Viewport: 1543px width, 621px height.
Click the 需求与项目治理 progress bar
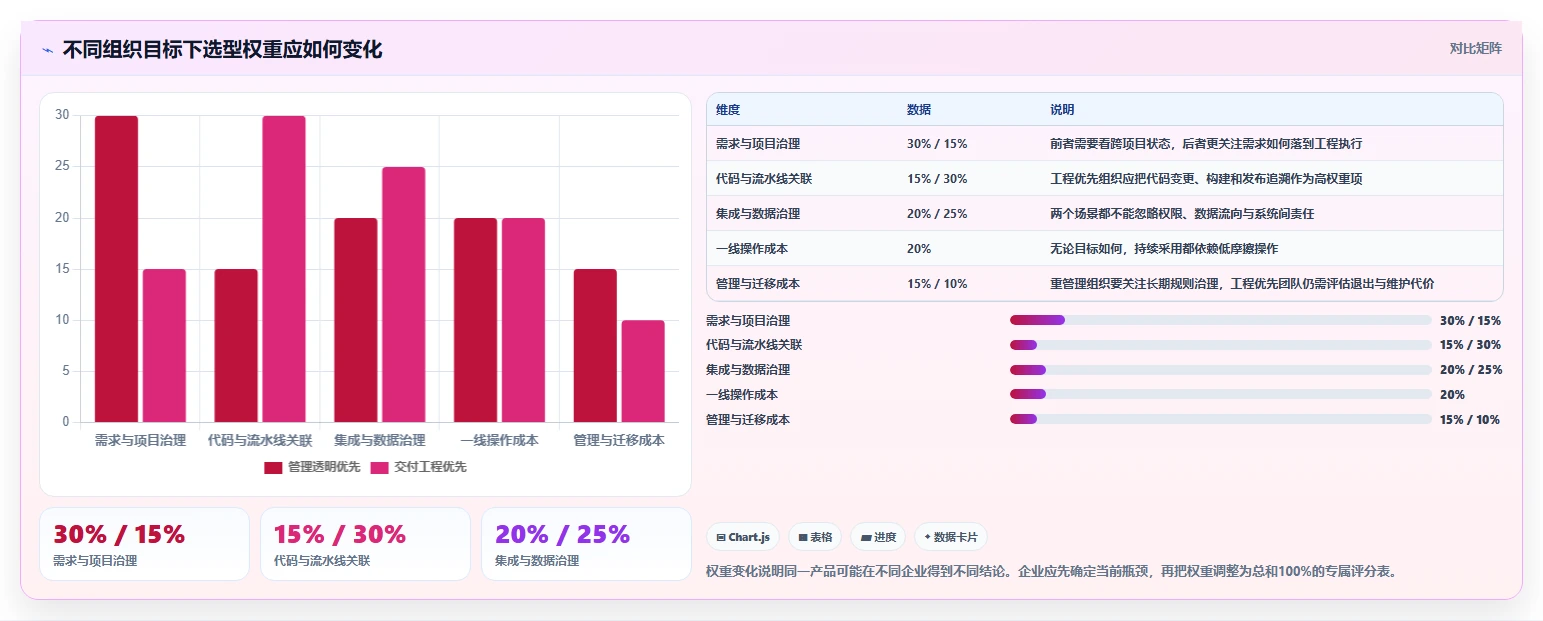point(1220,320)
